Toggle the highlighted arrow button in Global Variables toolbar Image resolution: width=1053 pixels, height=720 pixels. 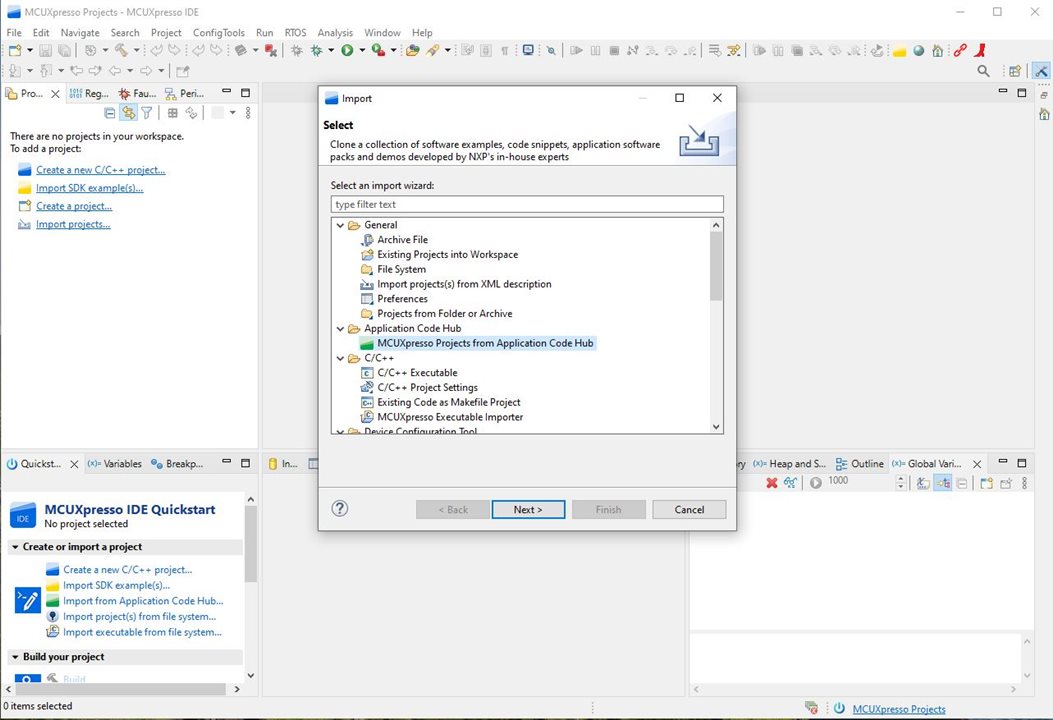click(943, 482)
